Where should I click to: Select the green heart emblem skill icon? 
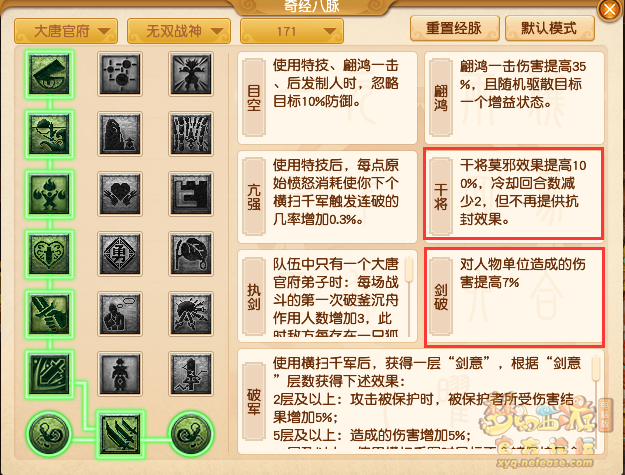coord(49,254)
